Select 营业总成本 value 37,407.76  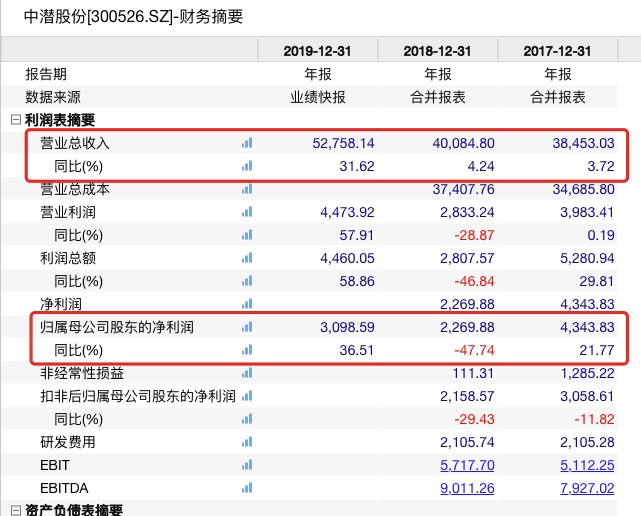464,189
